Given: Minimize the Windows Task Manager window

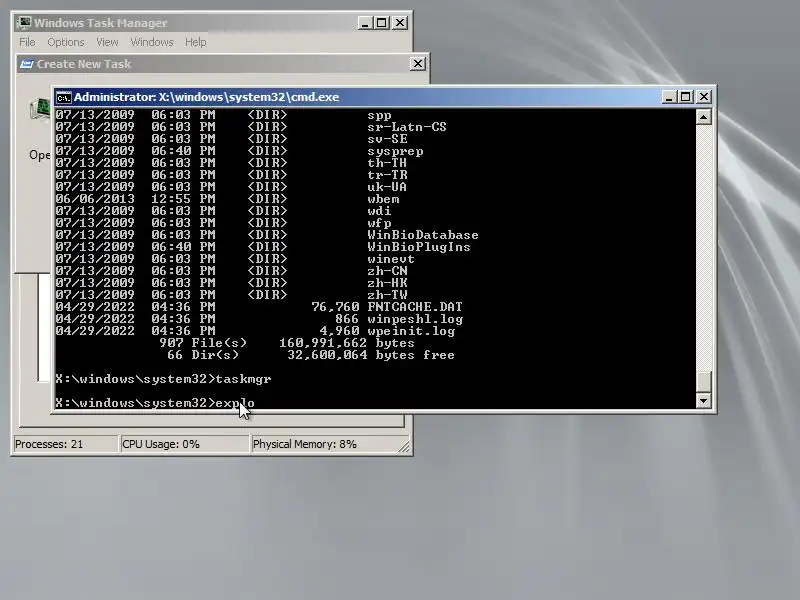Looking at the screenshot, I should (x=365, y=23).
